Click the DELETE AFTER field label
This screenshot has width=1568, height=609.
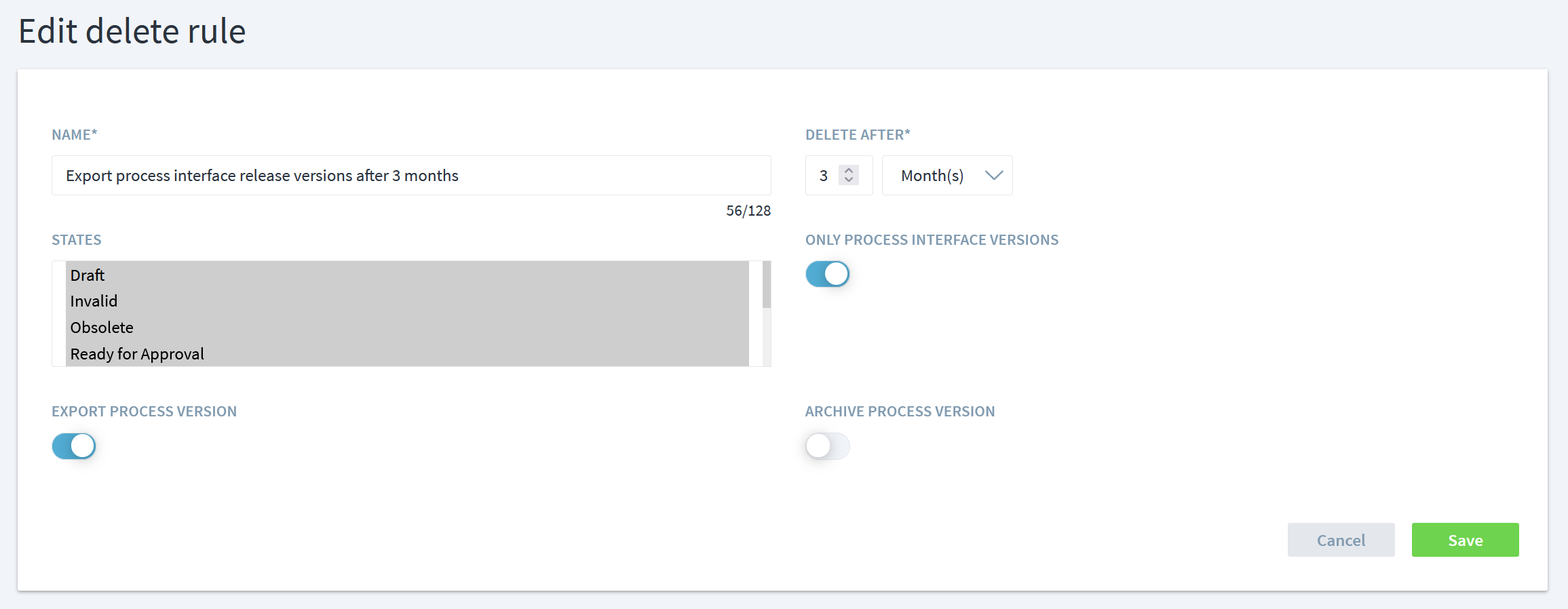click(x=857, y=135)
